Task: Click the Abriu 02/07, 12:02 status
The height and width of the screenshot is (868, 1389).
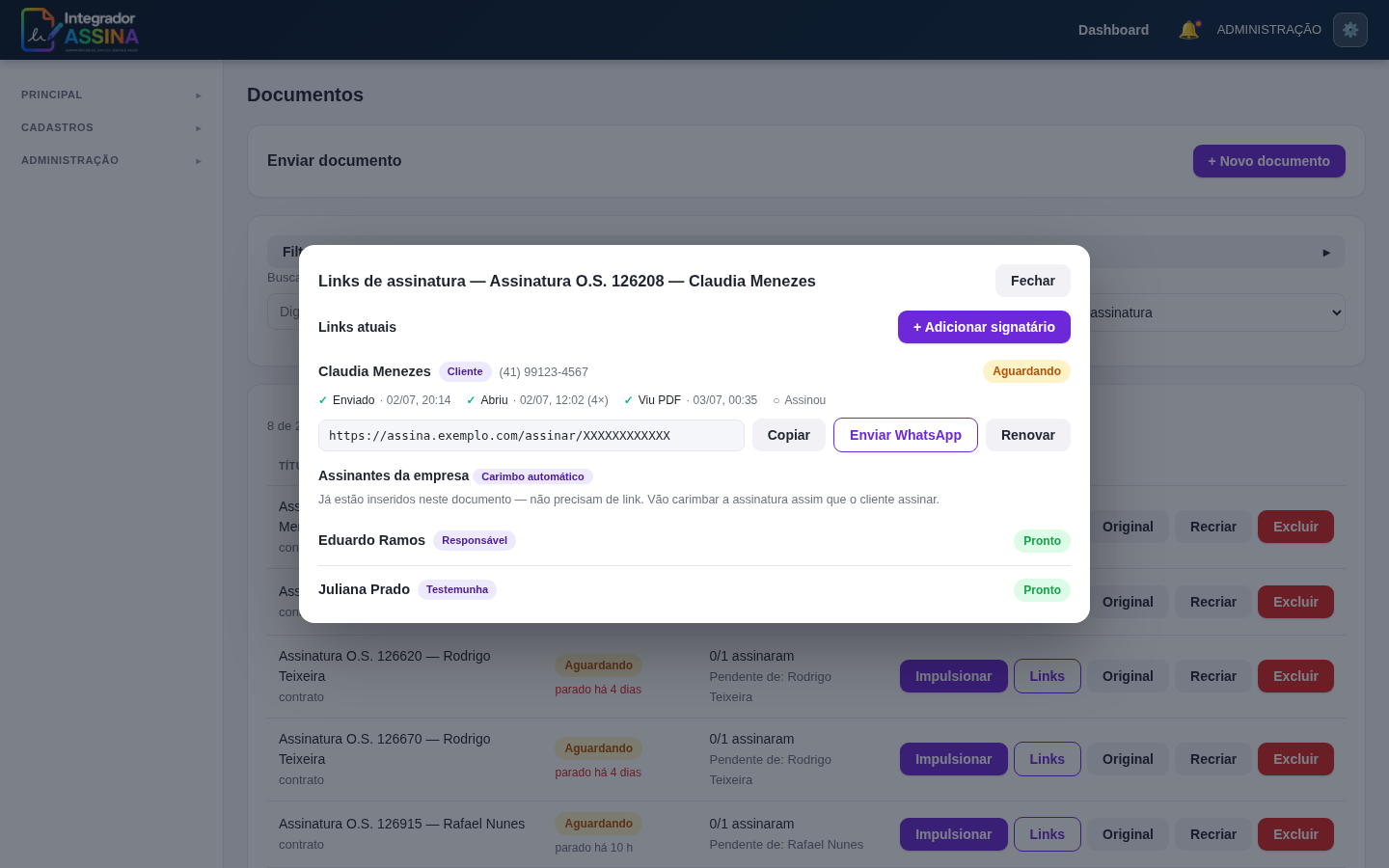Action: [537, 400]
